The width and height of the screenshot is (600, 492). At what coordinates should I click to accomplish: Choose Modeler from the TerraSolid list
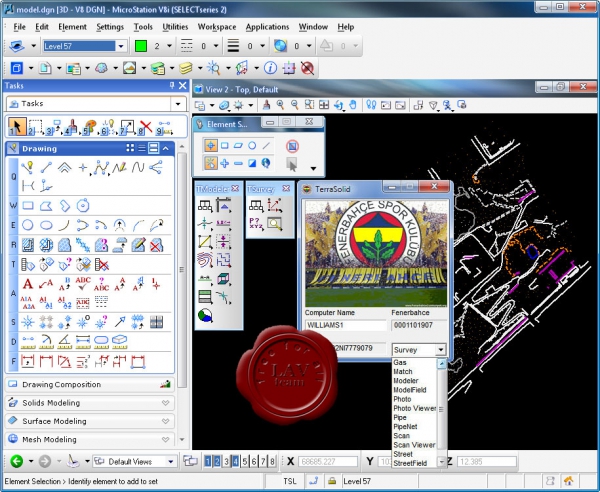pyautogui.click(x=406, y=381)
